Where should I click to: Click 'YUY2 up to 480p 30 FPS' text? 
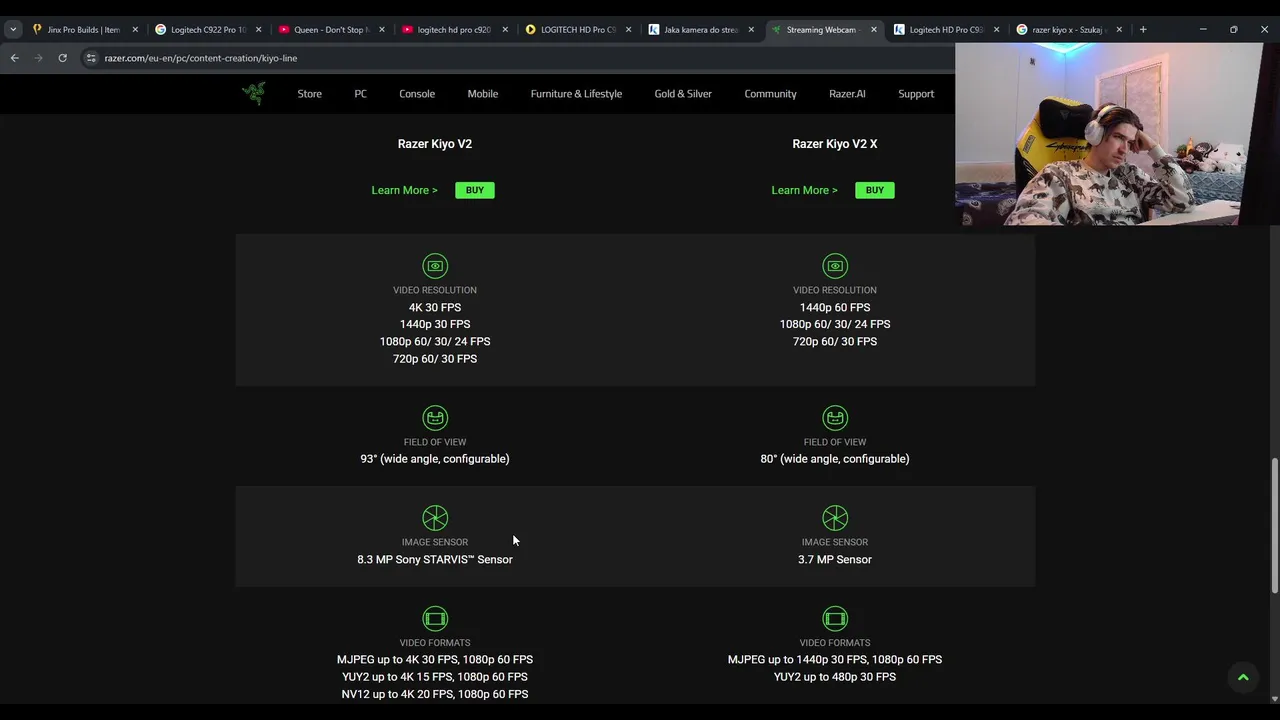click(x=835, y=677)
